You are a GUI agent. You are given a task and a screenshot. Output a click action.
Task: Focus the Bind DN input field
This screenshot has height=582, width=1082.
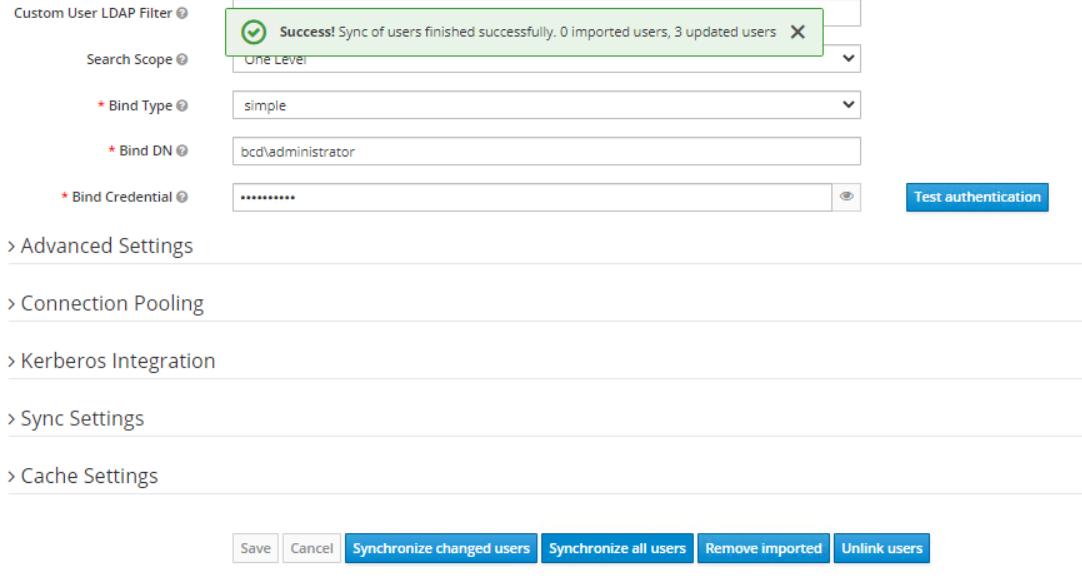pos(547,151)
